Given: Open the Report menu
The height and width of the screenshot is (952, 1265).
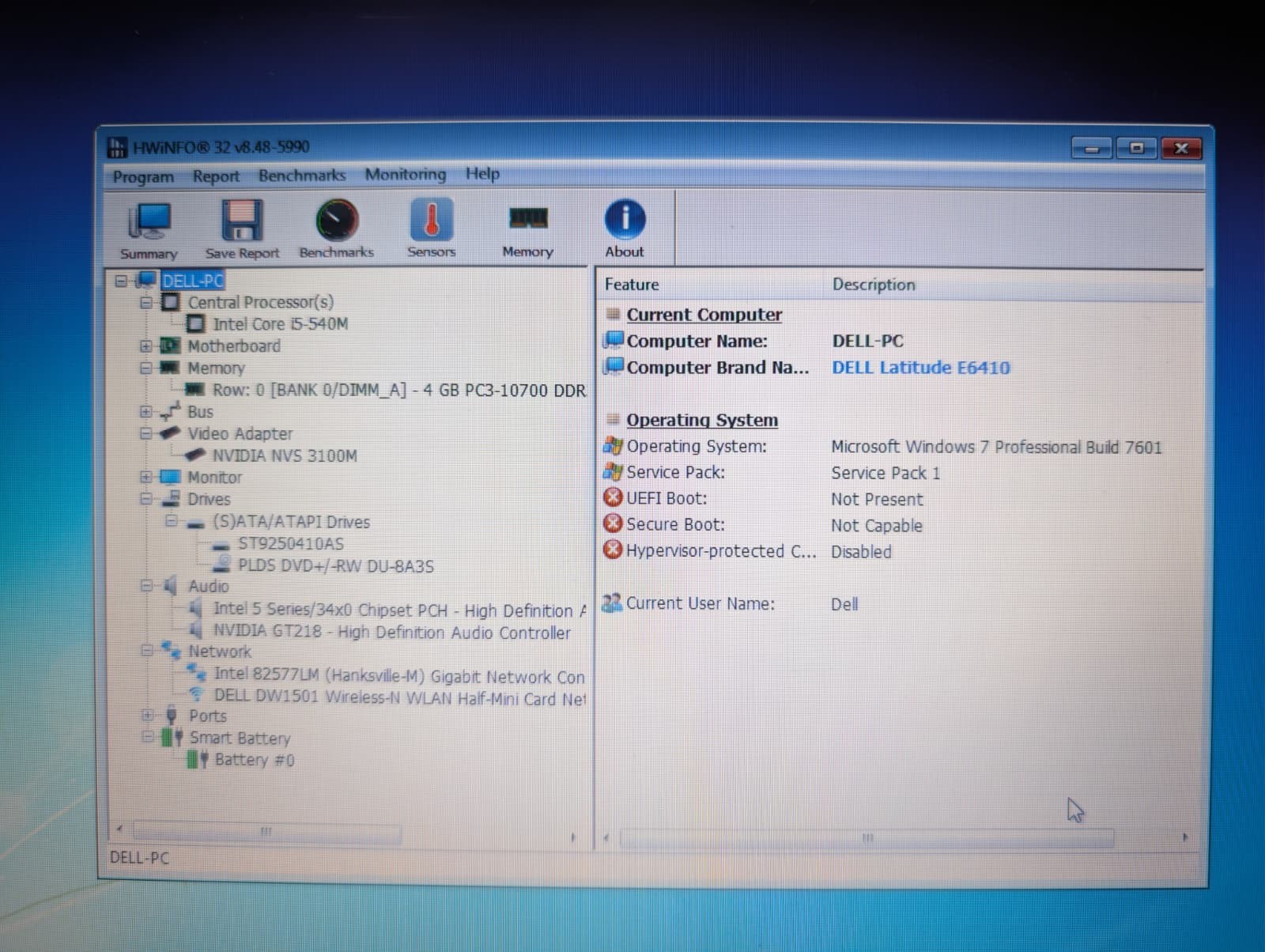Looking at the screenshot, I should point(216,176).
